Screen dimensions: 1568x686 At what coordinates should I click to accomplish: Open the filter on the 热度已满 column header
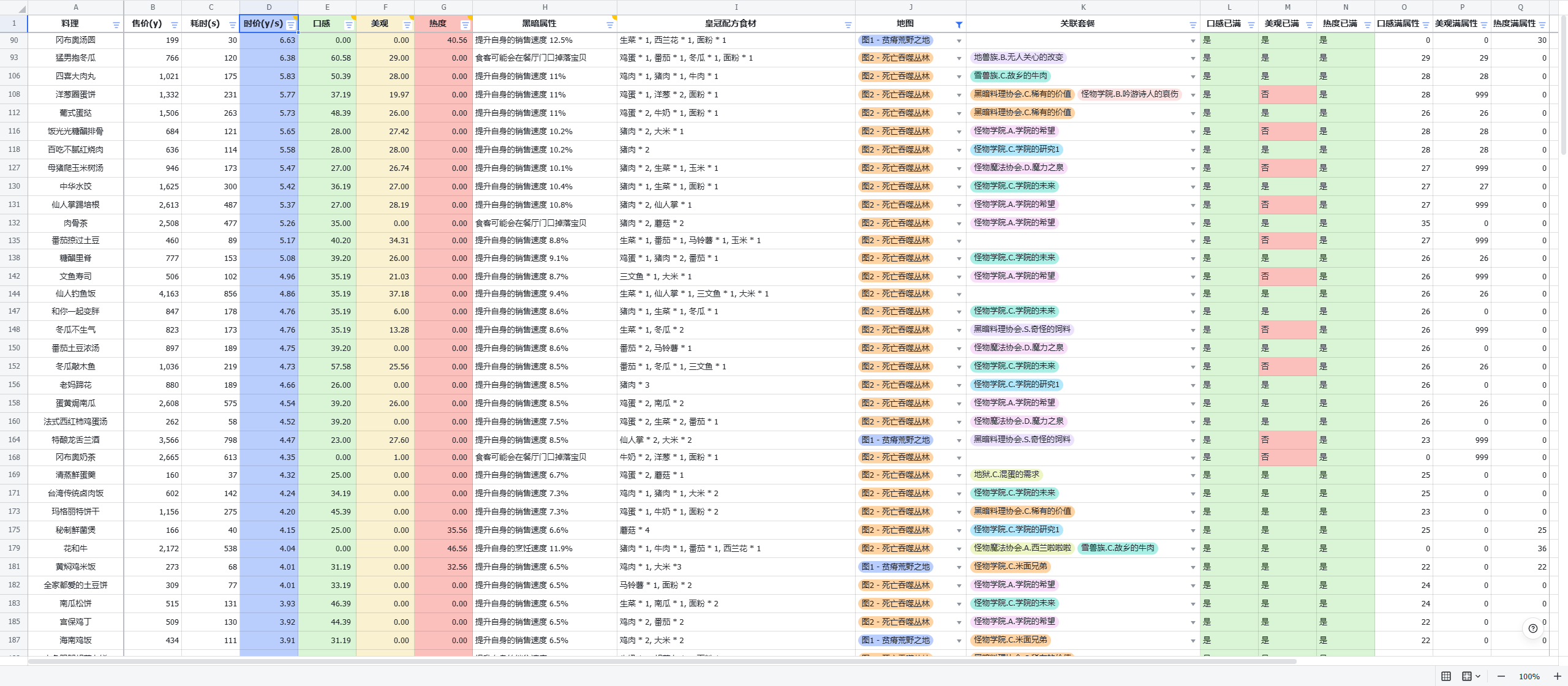point(1368,25)
